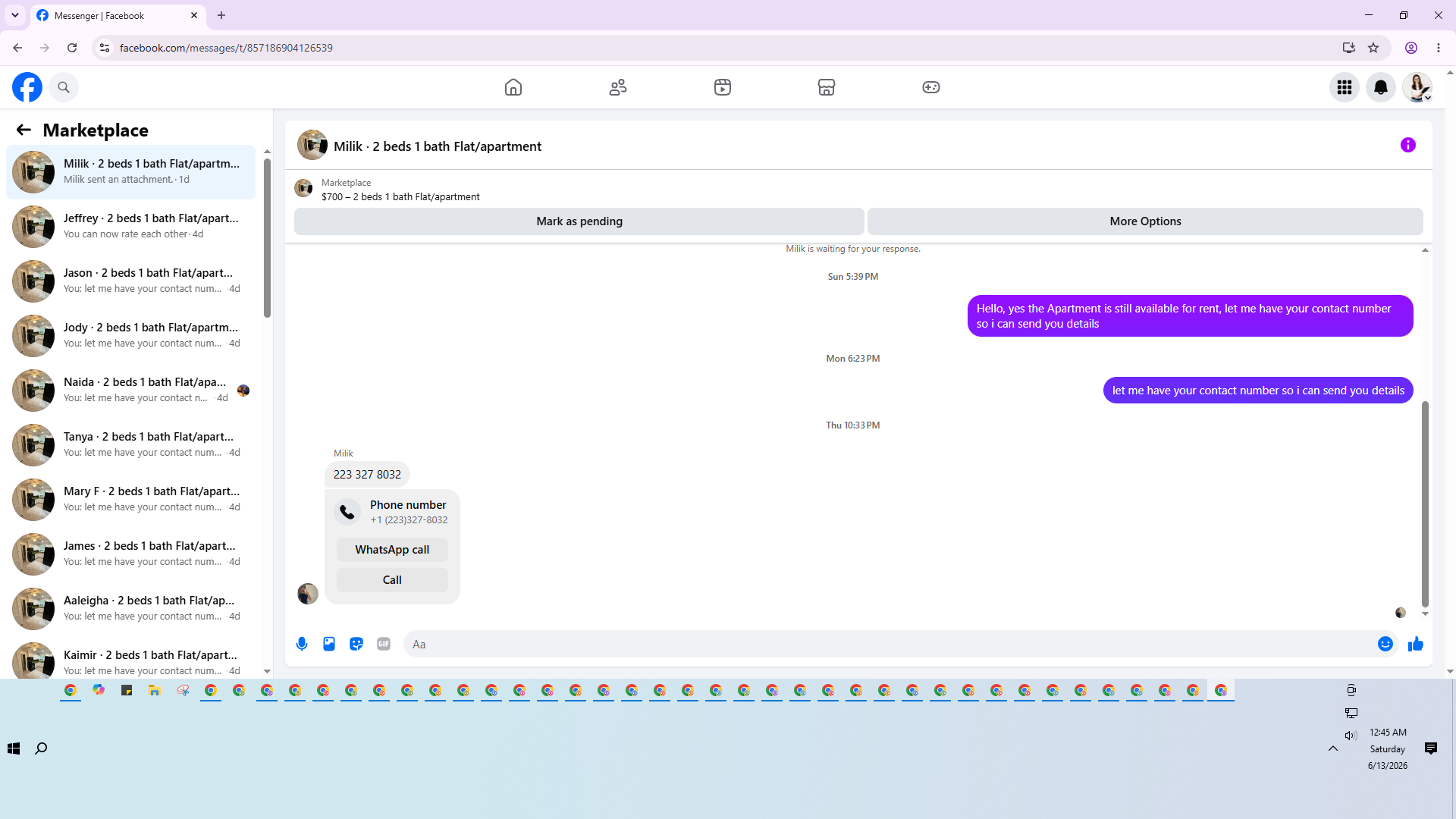Open the Tanya conversation
The width and height of the screenshot is (1456, 819).
pos(130,445)
